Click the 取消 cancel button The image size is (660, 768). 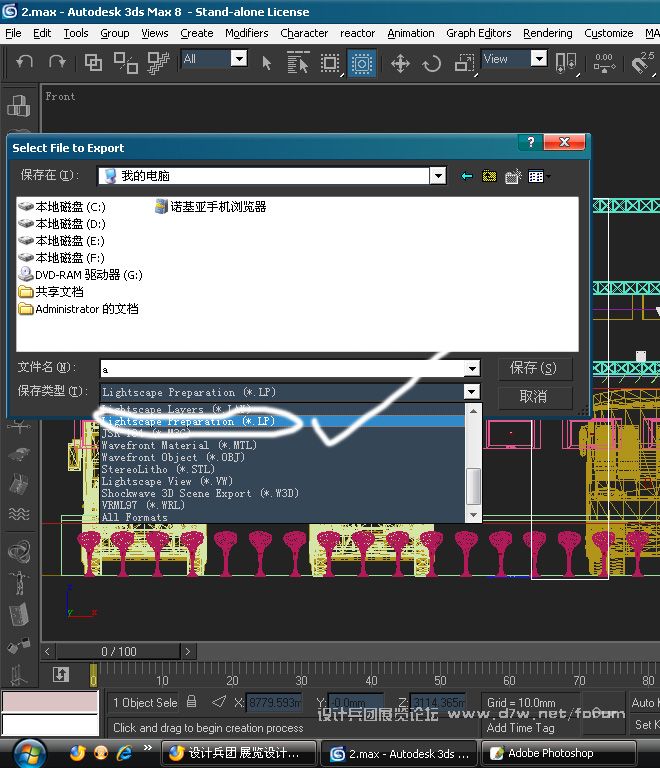(x=534, y=396)
